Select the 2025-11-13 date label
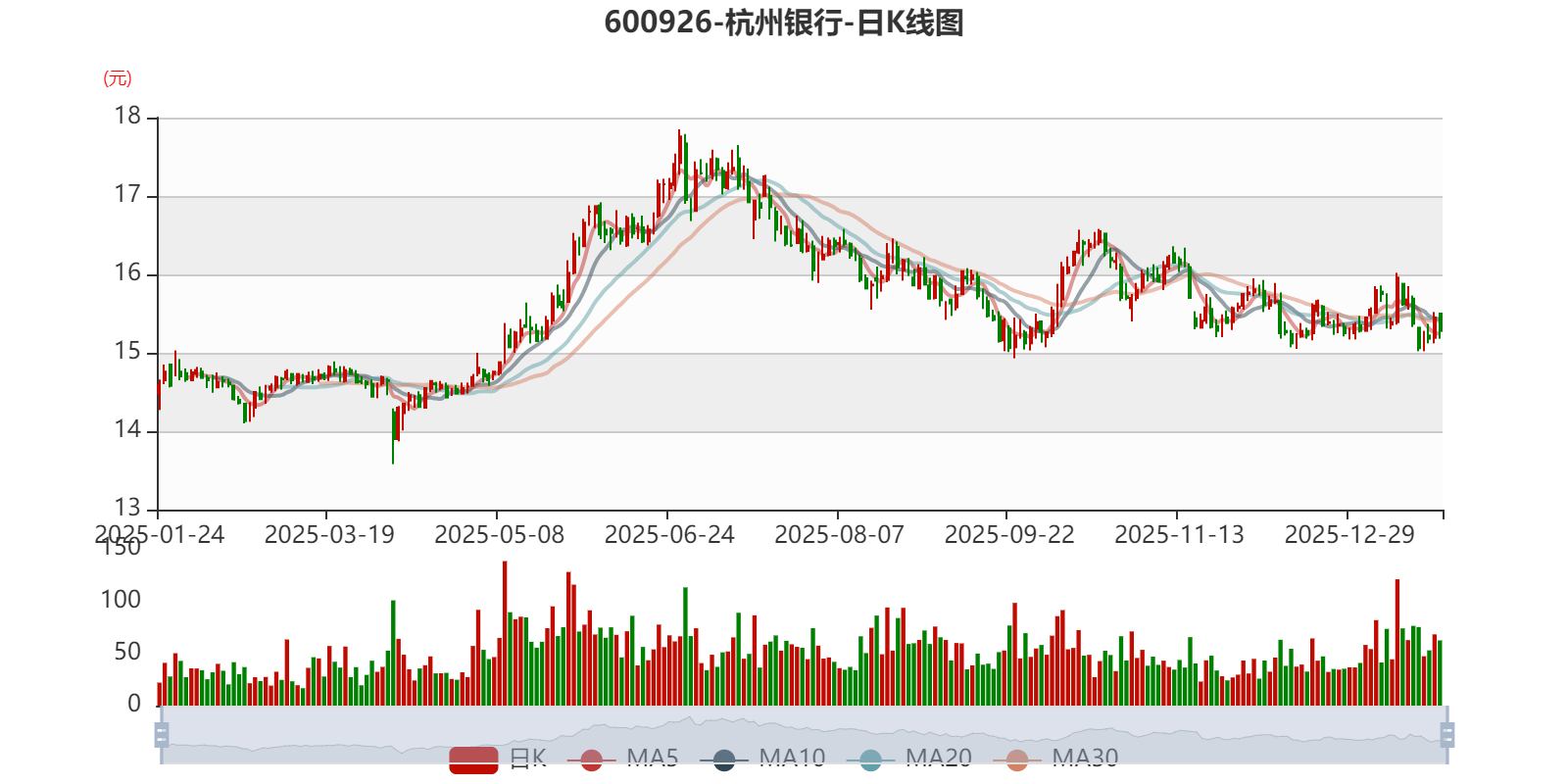1568x784 pixels. tap(1180, 535)
